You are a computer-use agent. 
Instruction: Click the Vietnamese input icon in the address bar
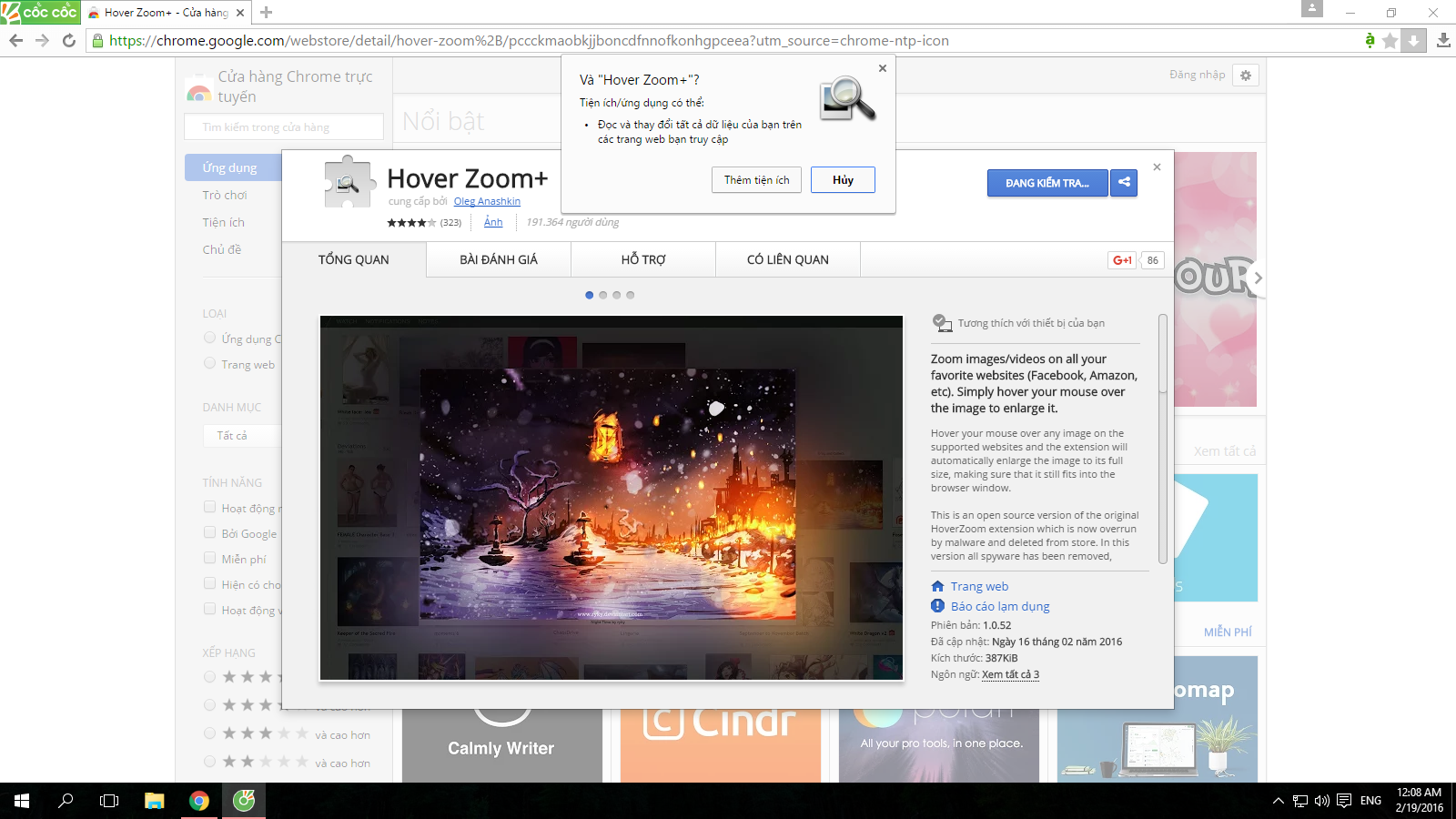pos(1370,40)
